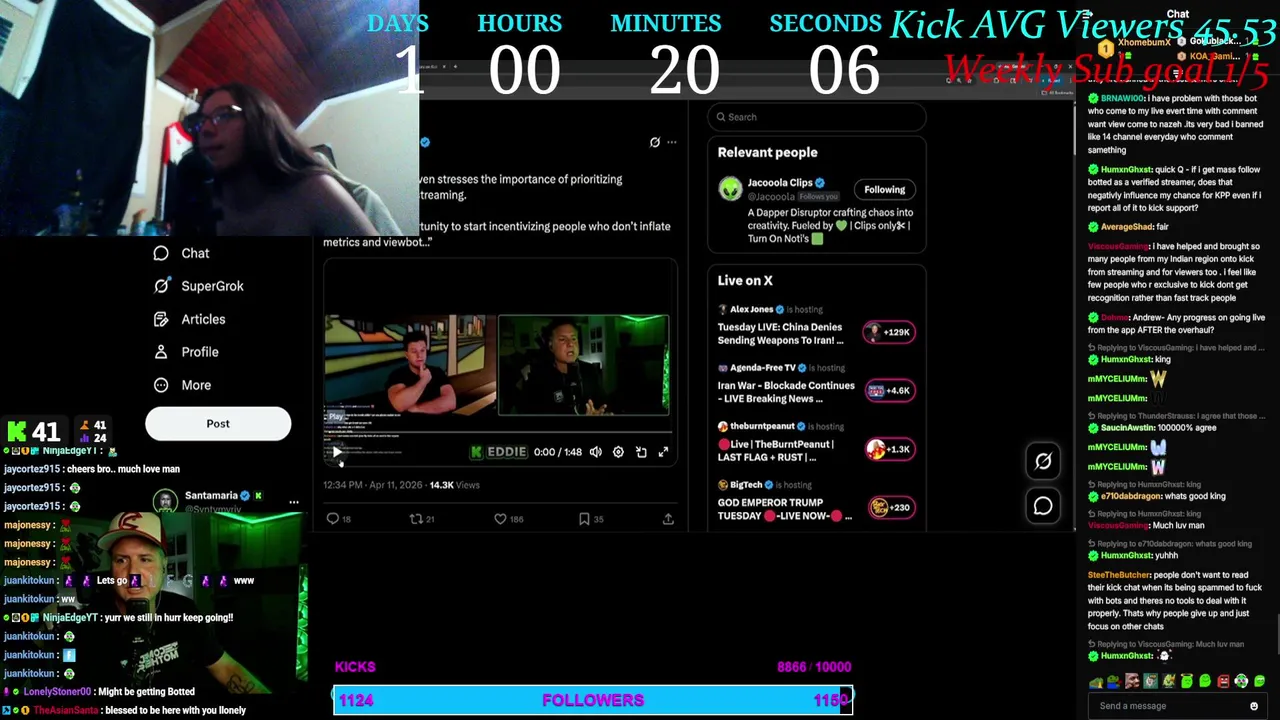
Task: Open SuperGrok from the sidebar
Action: (212, 286)
